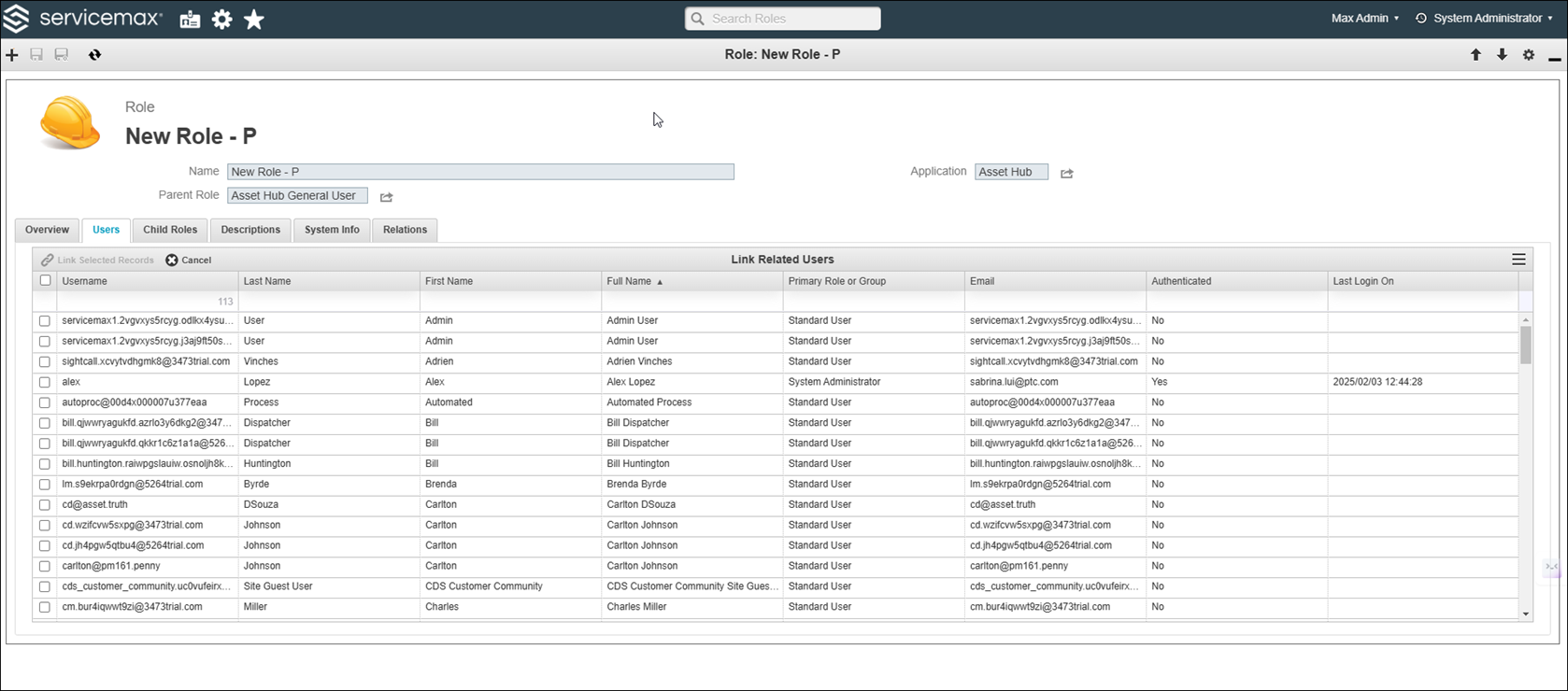Sort by the Username column header
The height and width of the screenshot is (691, 1568).
click(148, 281)
